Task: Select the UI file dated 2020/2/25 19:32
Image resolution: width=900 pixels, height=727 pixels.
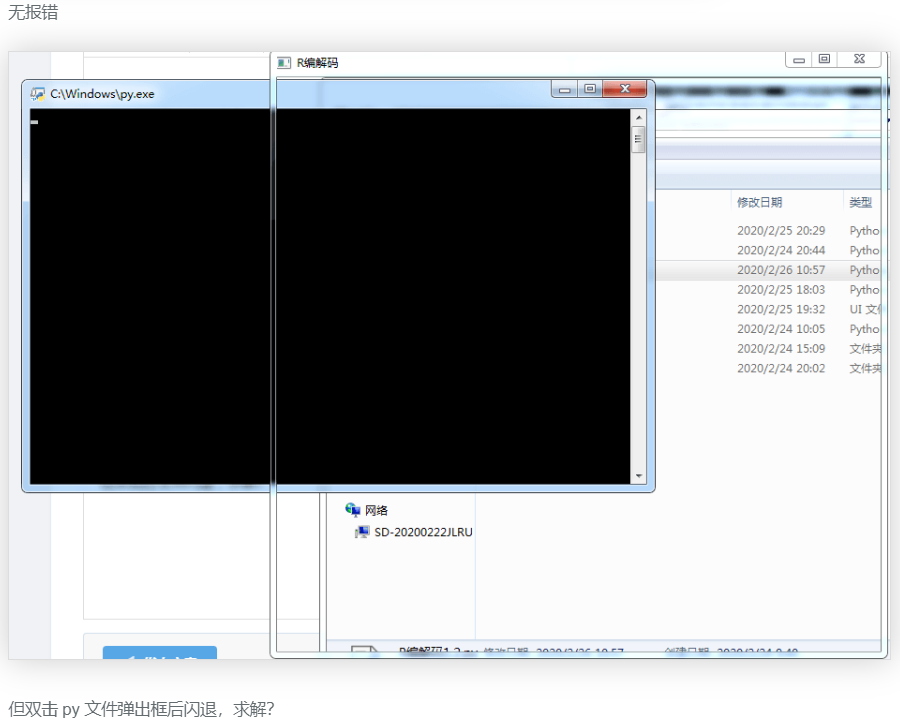Action: point(781,309)
